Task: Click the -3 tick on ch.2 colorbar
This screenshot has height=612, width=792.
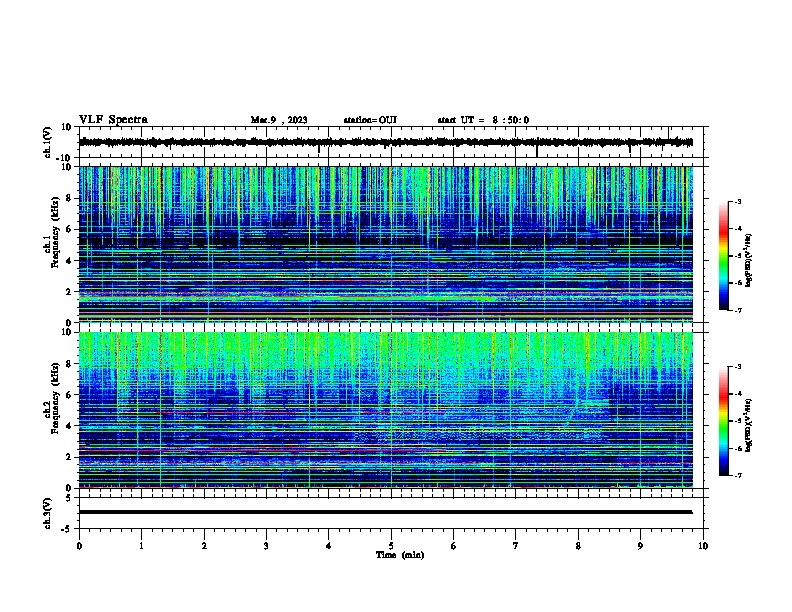Action: coord(738,367)
